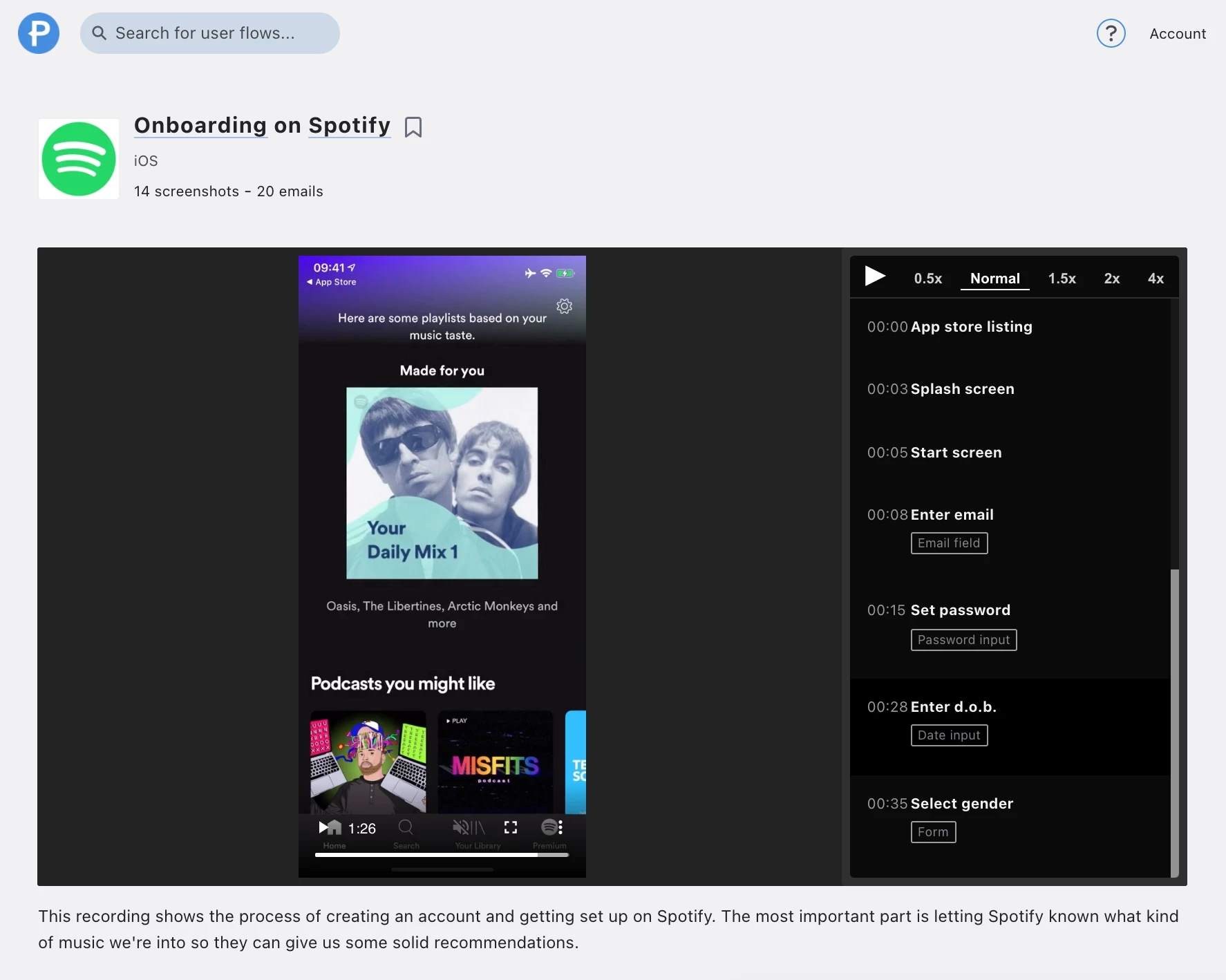Click 'Podcasts you might like' heading
The image size is (1226, 980).
[403, 684]
